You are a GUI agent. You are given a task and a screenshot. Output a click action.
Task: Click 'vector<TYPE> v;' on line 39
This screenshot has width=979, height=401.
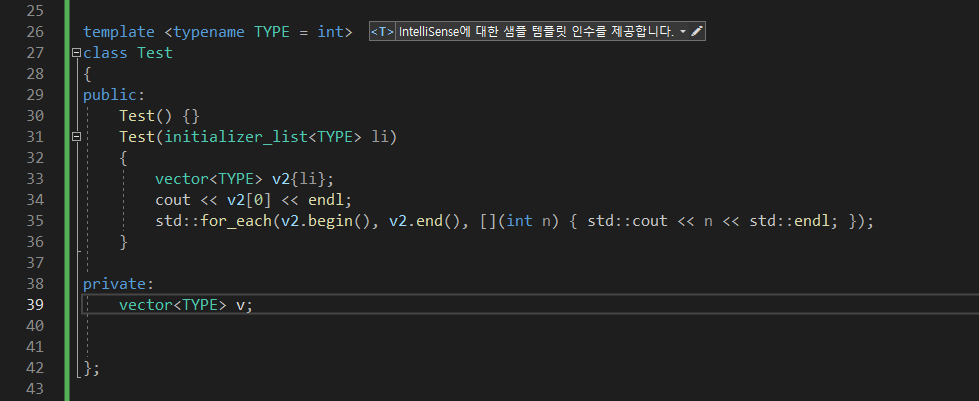pyautogui.click(x=186, y=305)
